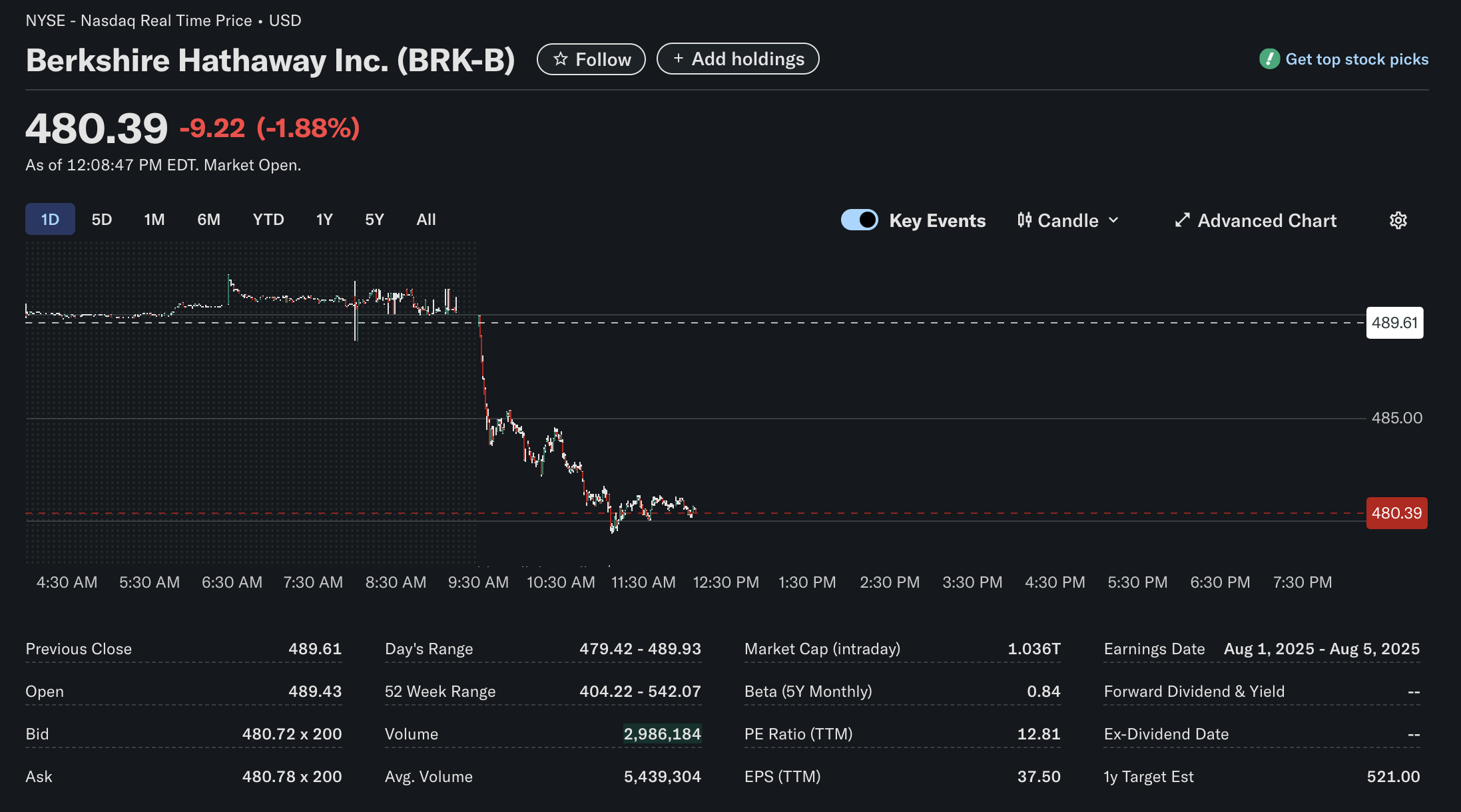Viewport: 1461px width, 812px height.
Task: Select the 5D time range tab
Action: point(101,220)
